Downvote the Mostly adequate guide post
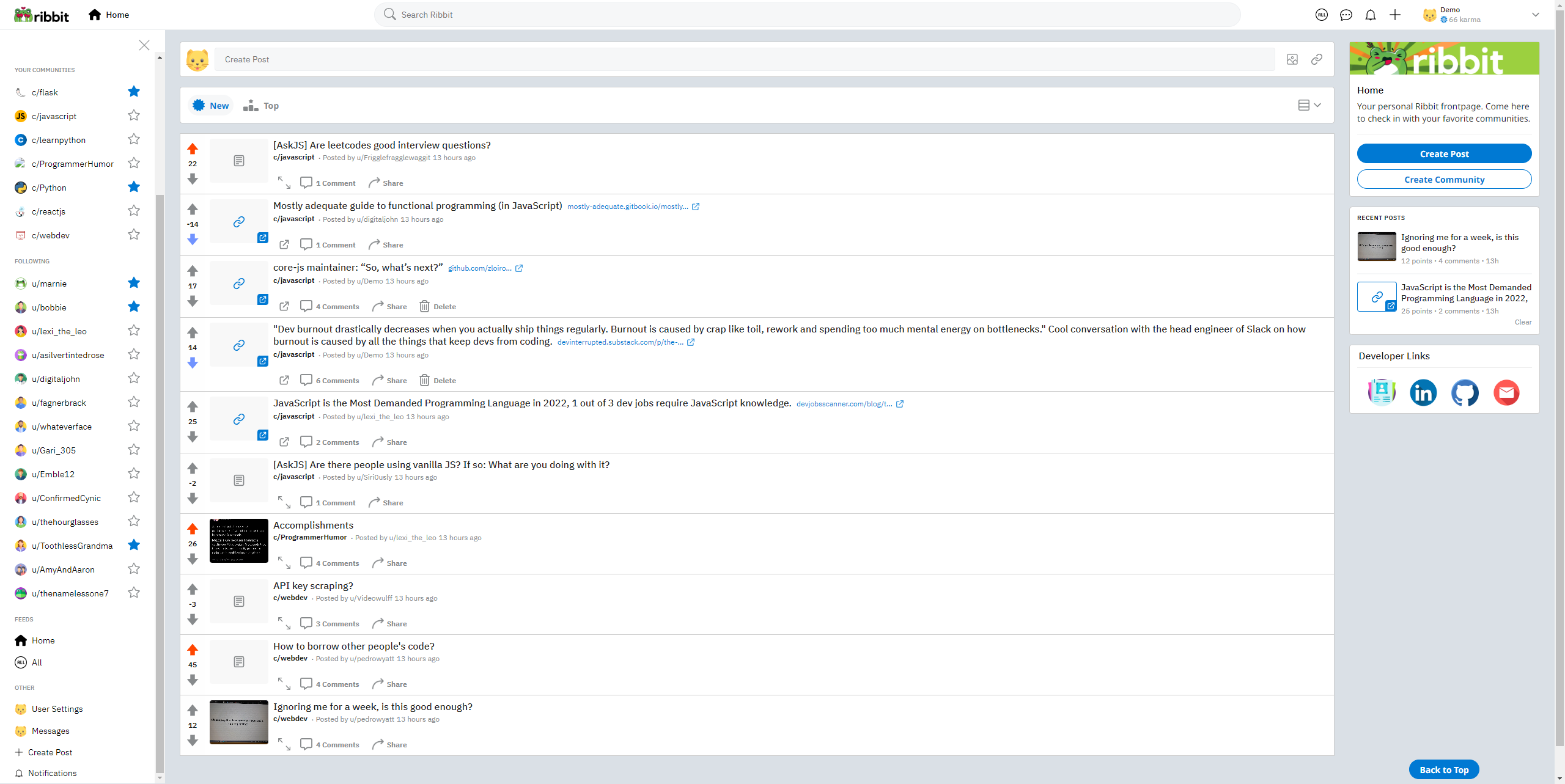This screenshot has width=1565, height=784. click(193, 240)
